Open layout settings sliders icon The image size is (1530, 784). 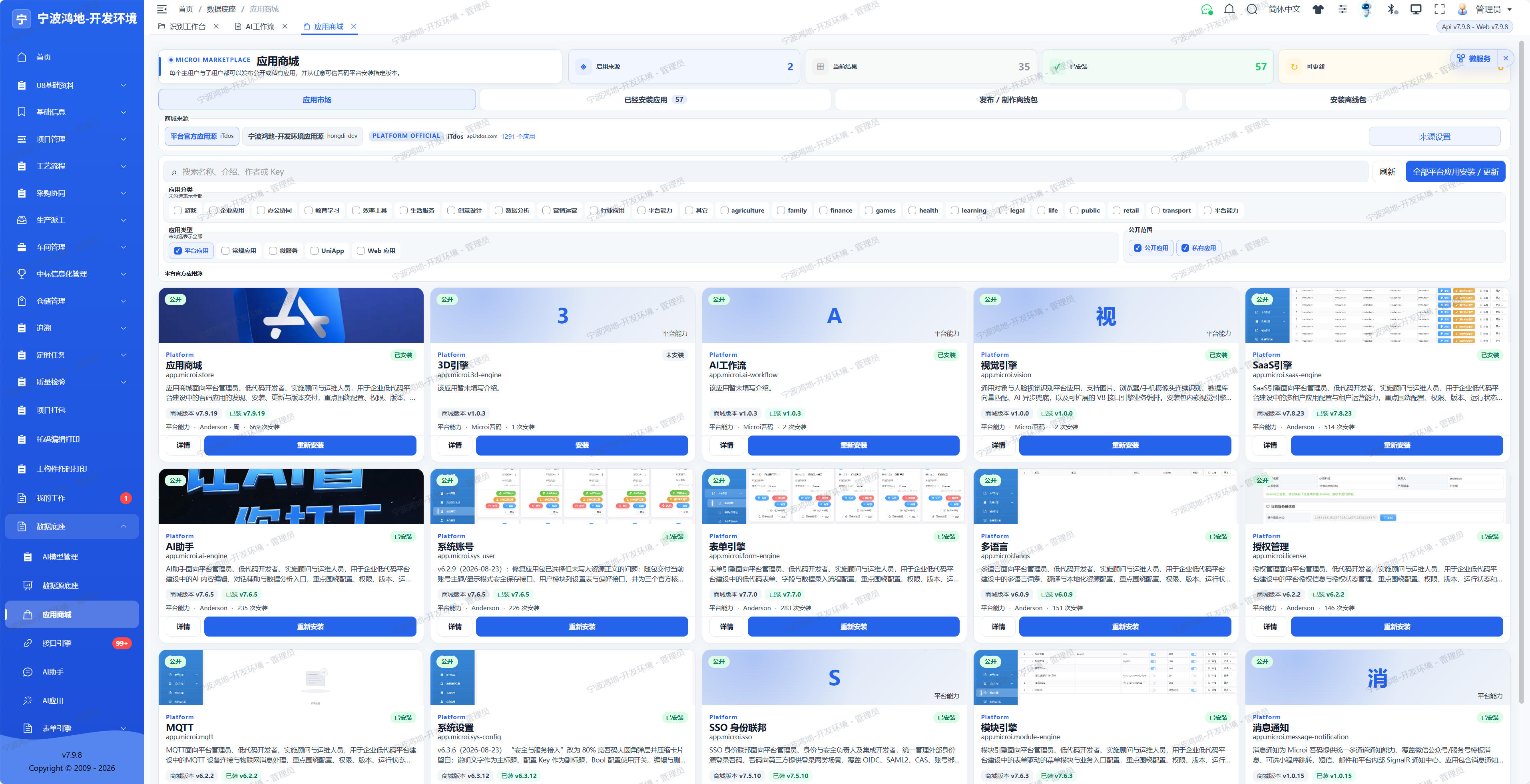(x=1342, y=9)
